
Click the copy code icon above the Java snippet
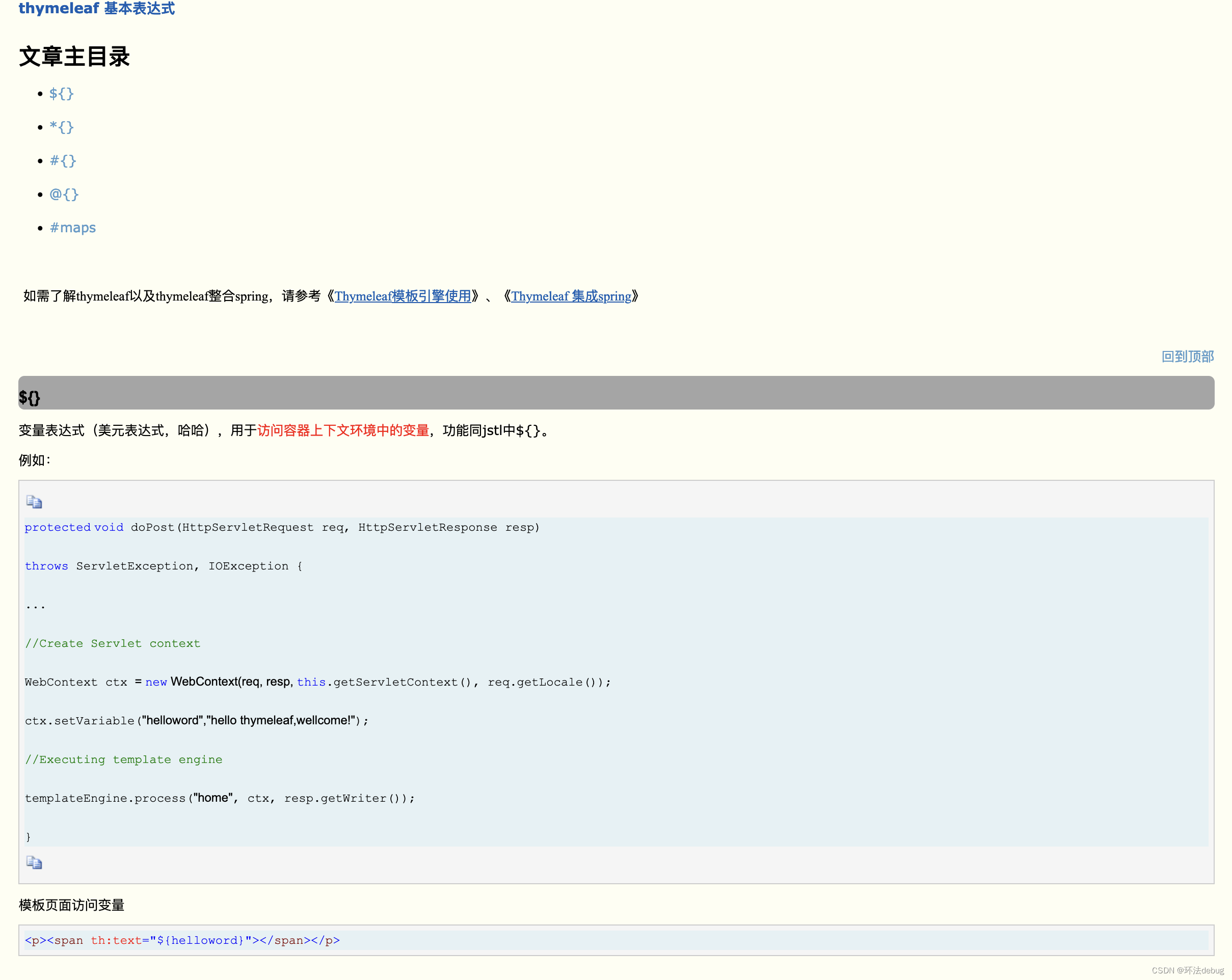[34, 502]
